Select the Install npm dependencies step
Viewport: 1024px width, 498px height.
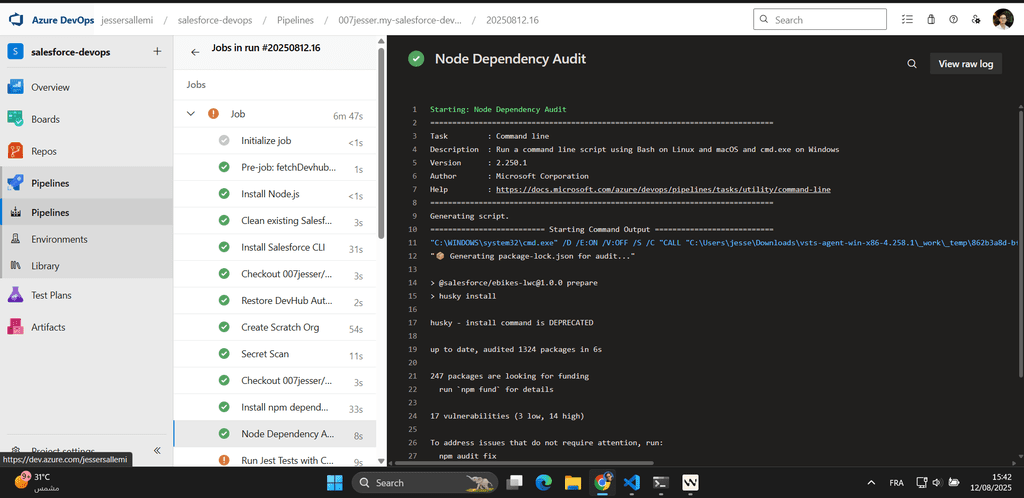[275, 407]
